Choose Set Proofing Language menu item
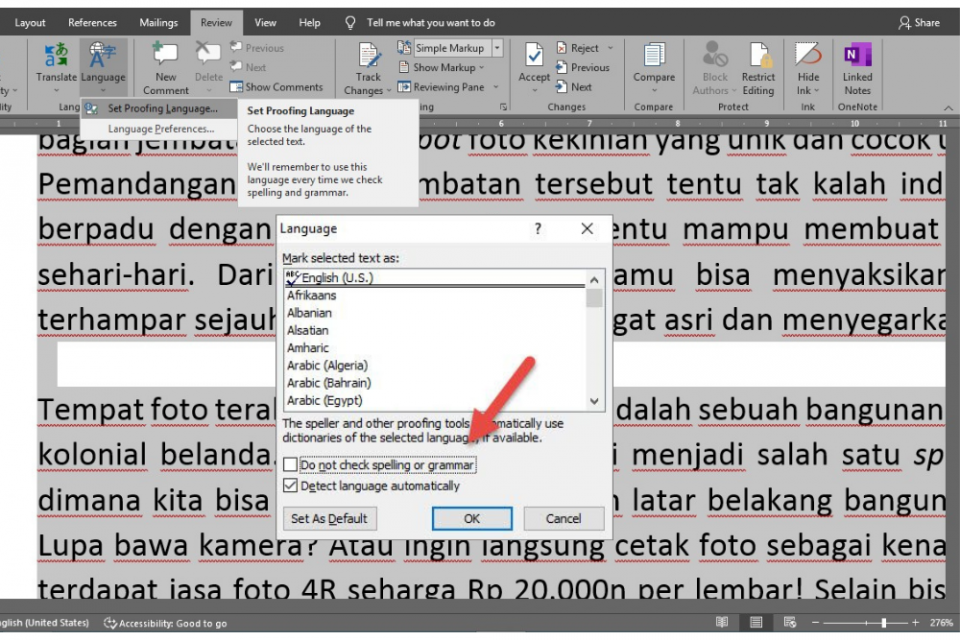Screen dimensions: 960x640 click(159, 108)
